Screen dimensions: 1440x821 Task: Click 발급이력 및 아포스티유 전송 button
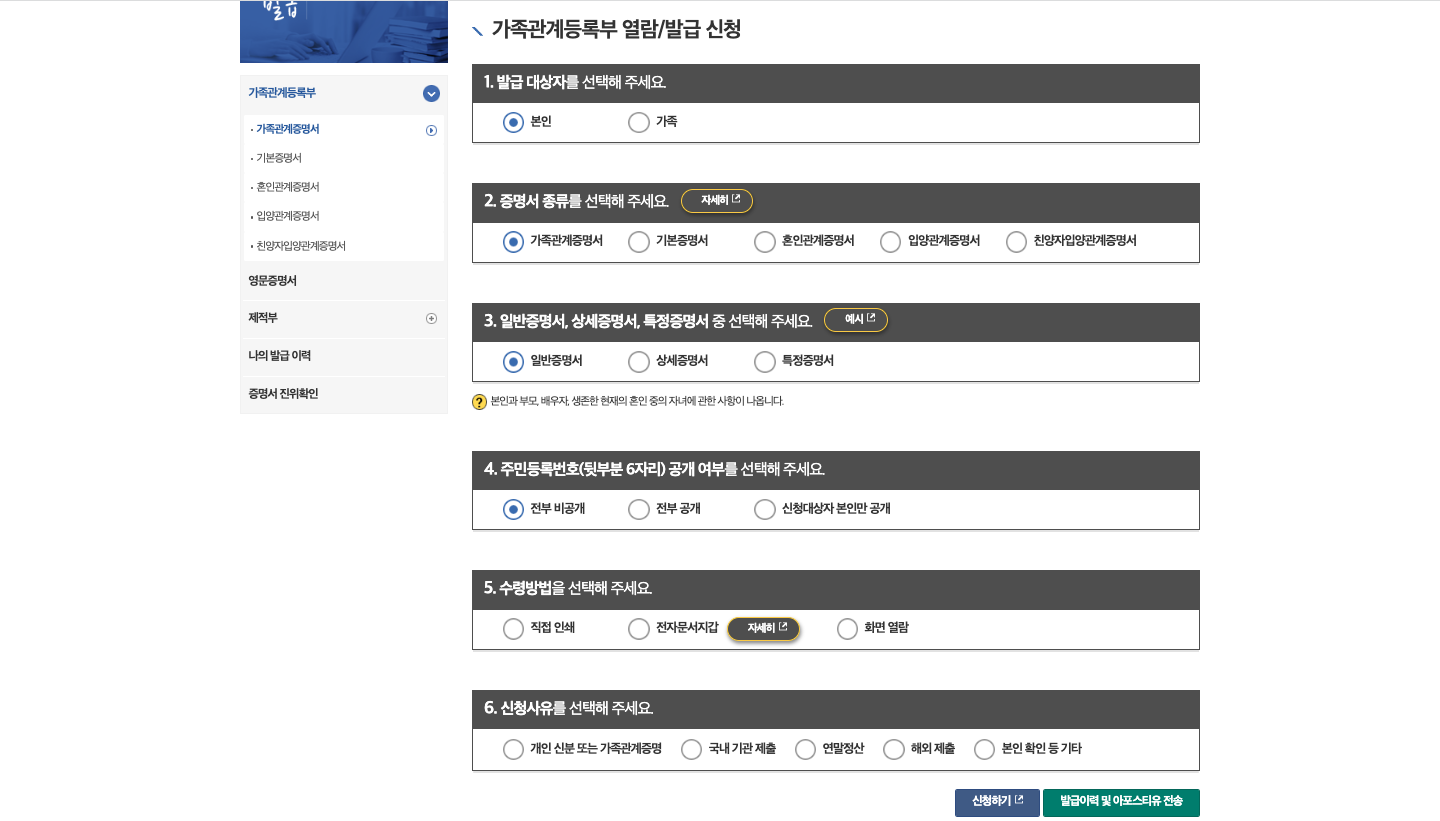[1121, 802]
